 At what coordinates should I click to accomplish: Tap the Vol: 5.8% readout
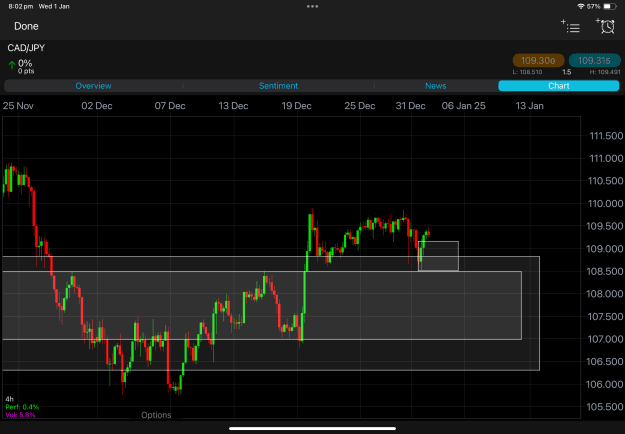tap(20, 415)
